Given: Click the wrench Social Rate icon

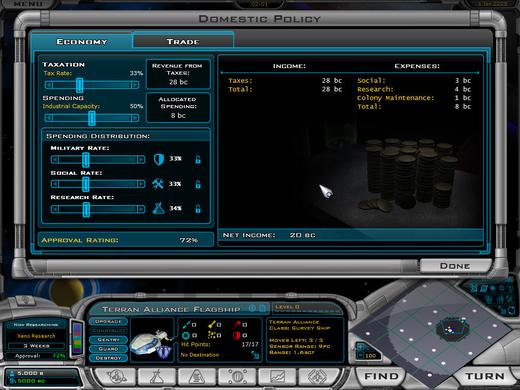Looking at the screenshot, I should [158, 184].
